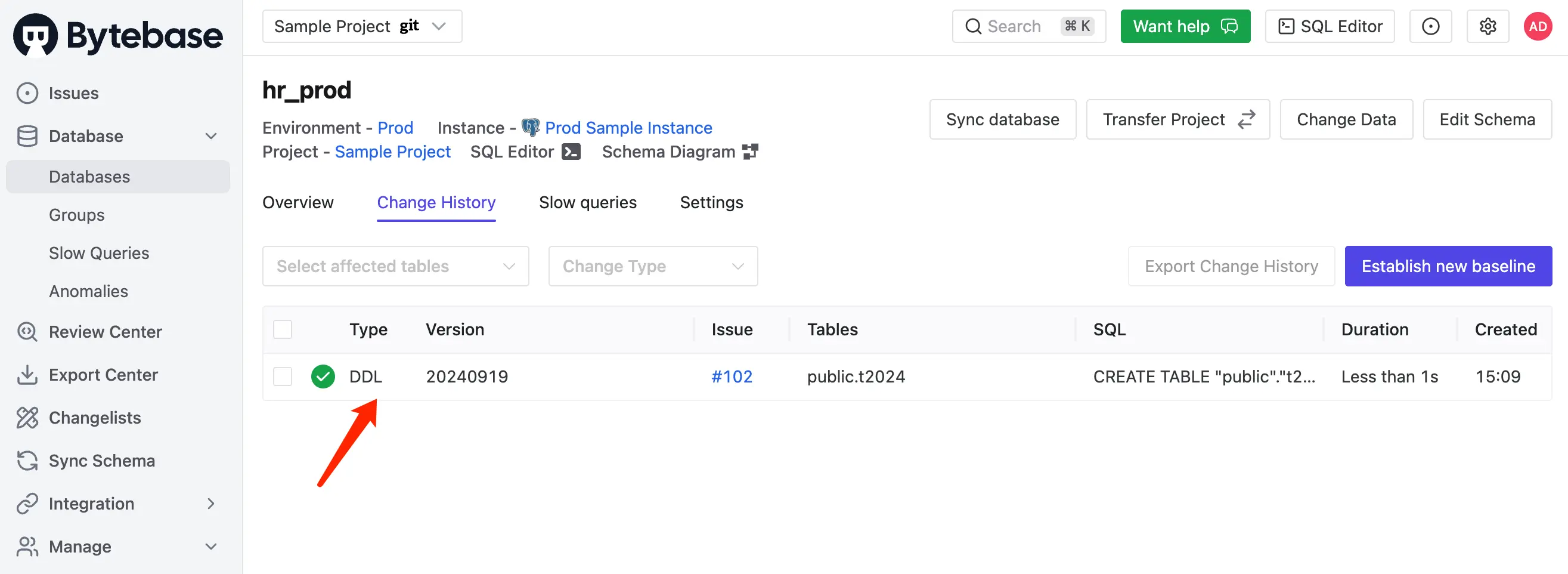Open the Sample Project selector dropdown

(362, 26)
